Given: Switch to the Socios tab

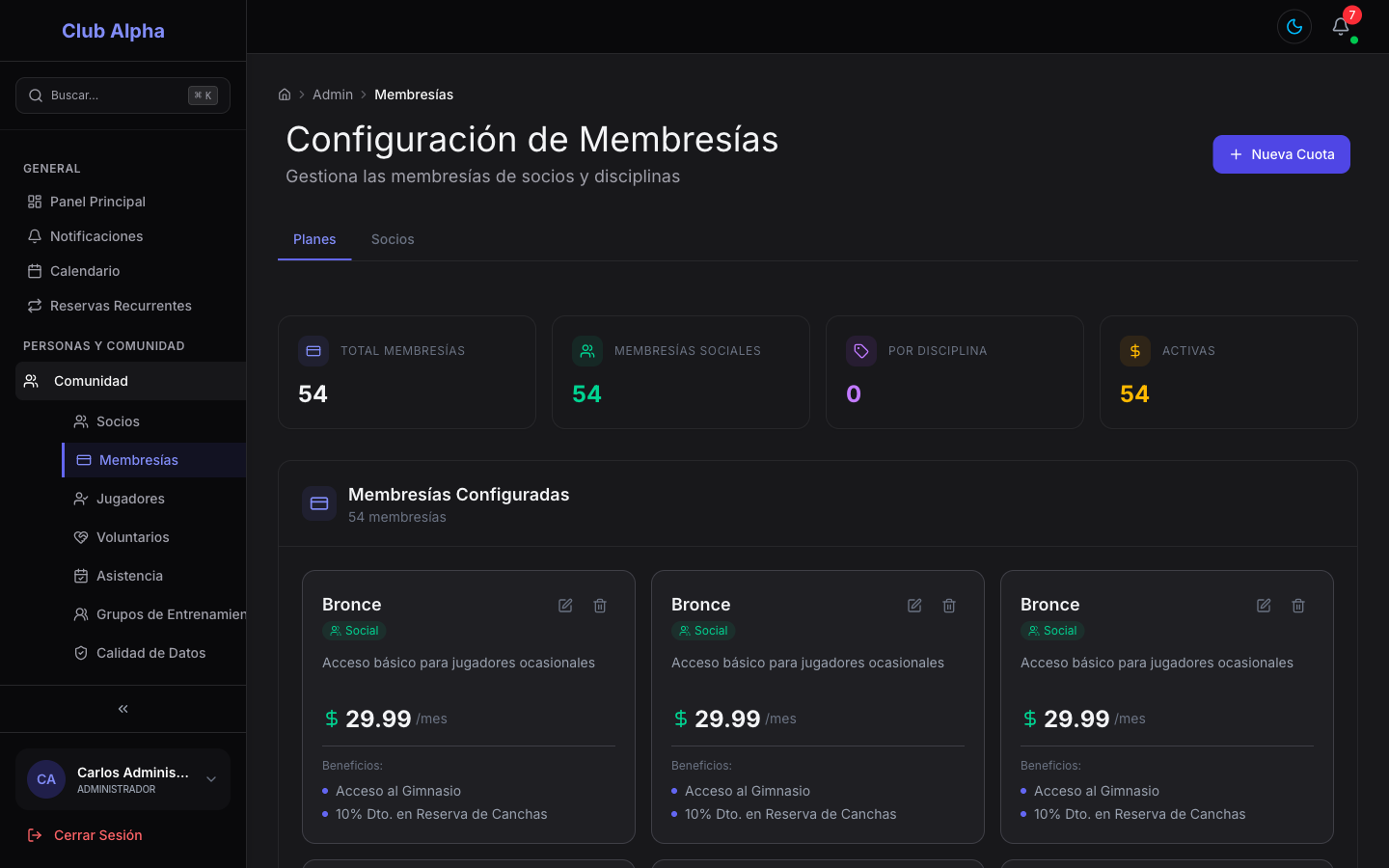Looking at the screenshot, I should coord(393,239).
